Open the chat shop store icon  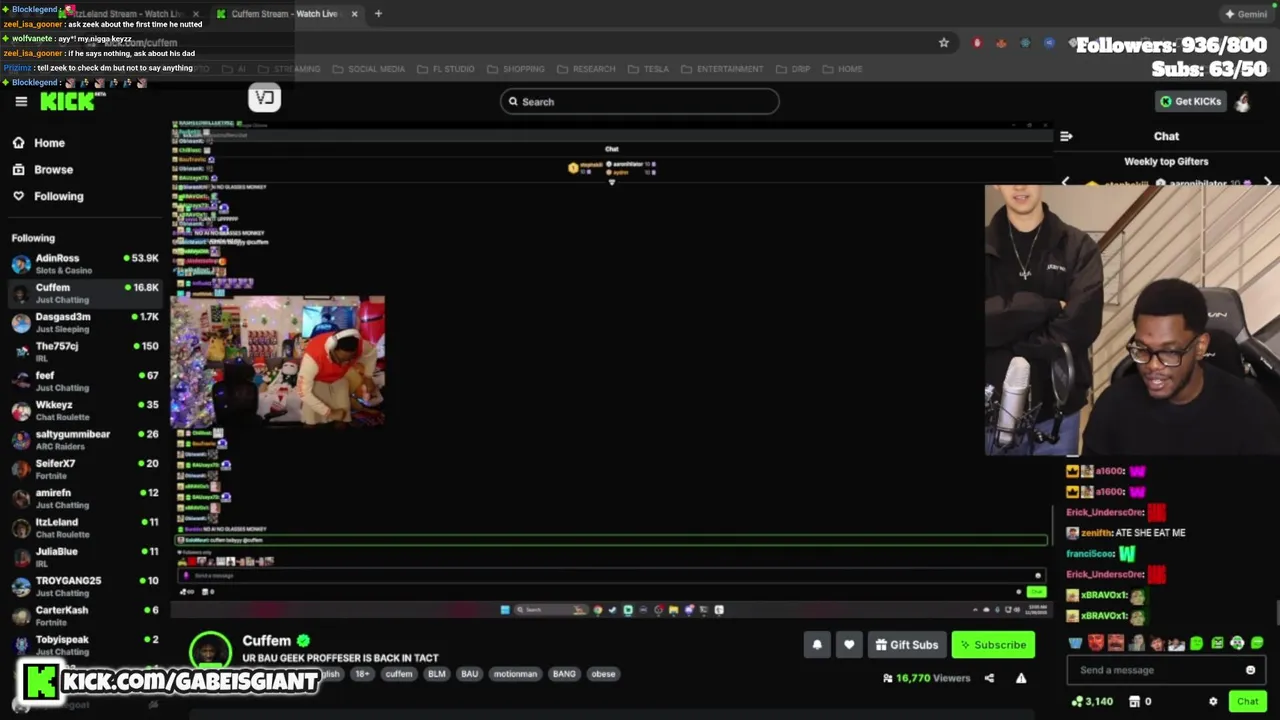click(x=1136, y=702)
